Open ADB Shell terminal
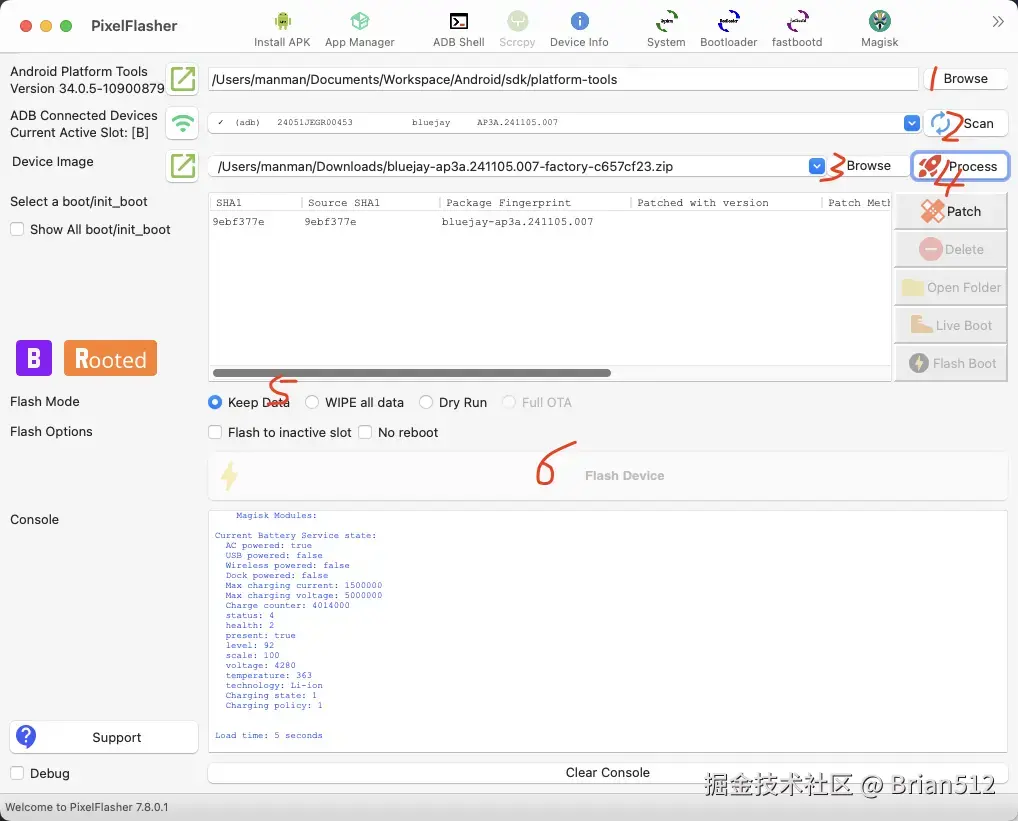Screen dimensions: 1018x821 pos(458,30)
